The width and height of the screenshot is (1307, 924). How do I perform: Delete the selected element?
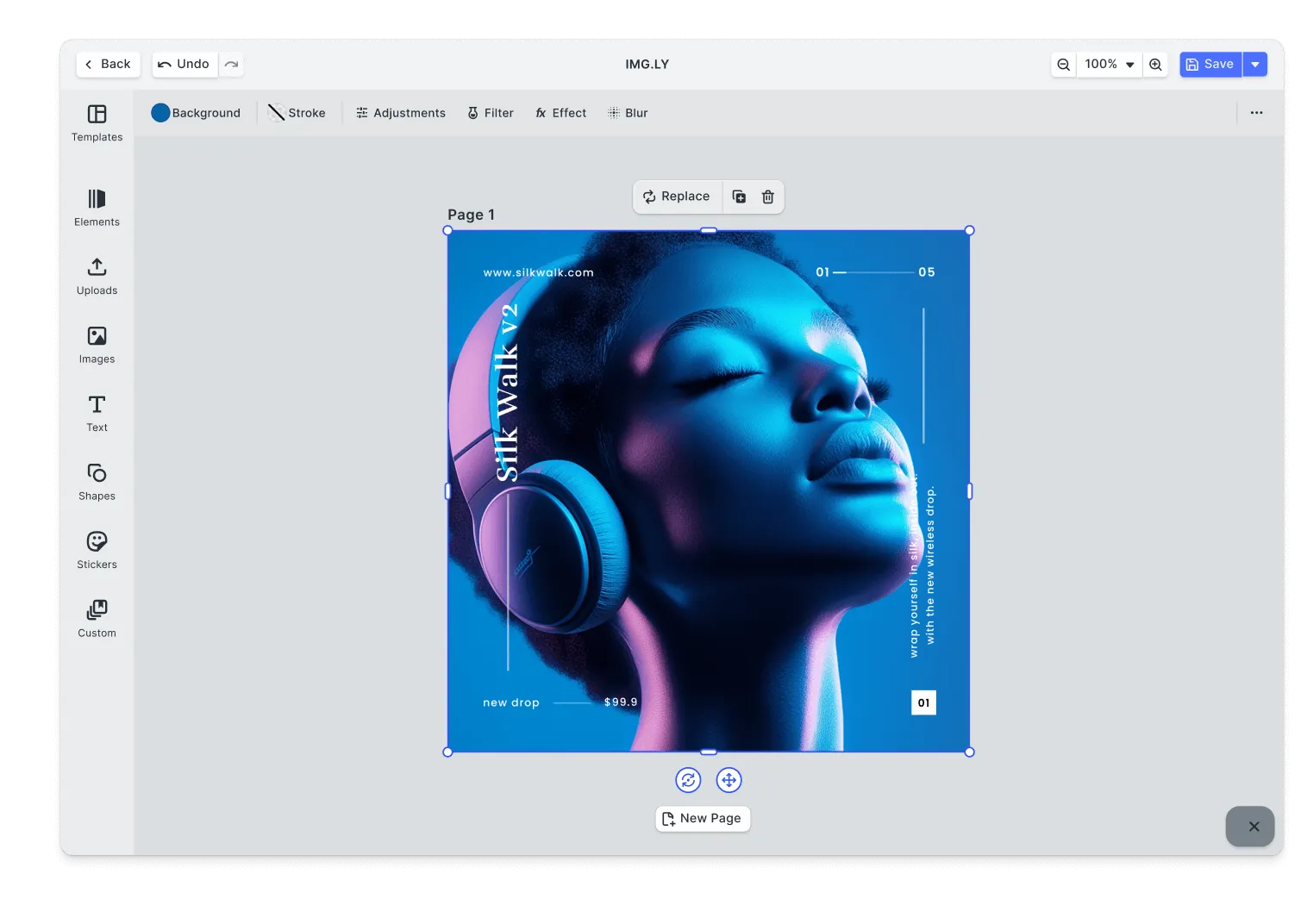click(768, 197)
